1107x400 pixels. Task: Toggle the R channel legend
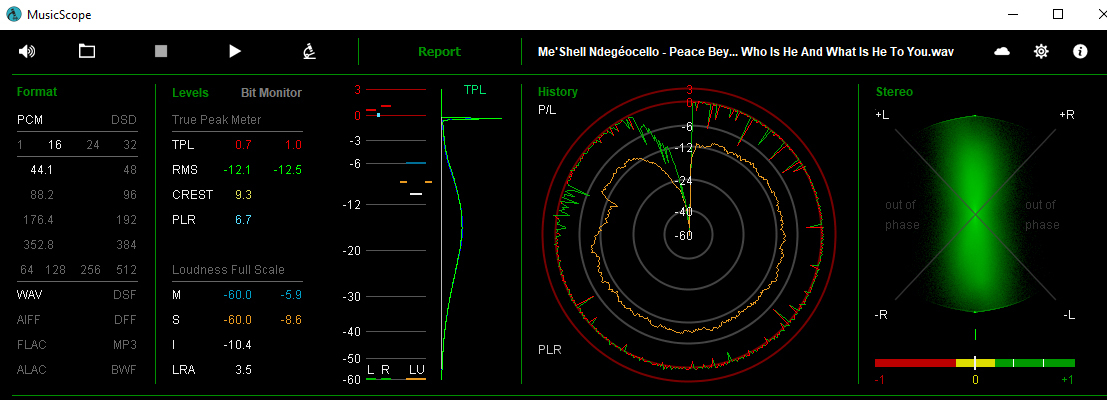[386, 371]
